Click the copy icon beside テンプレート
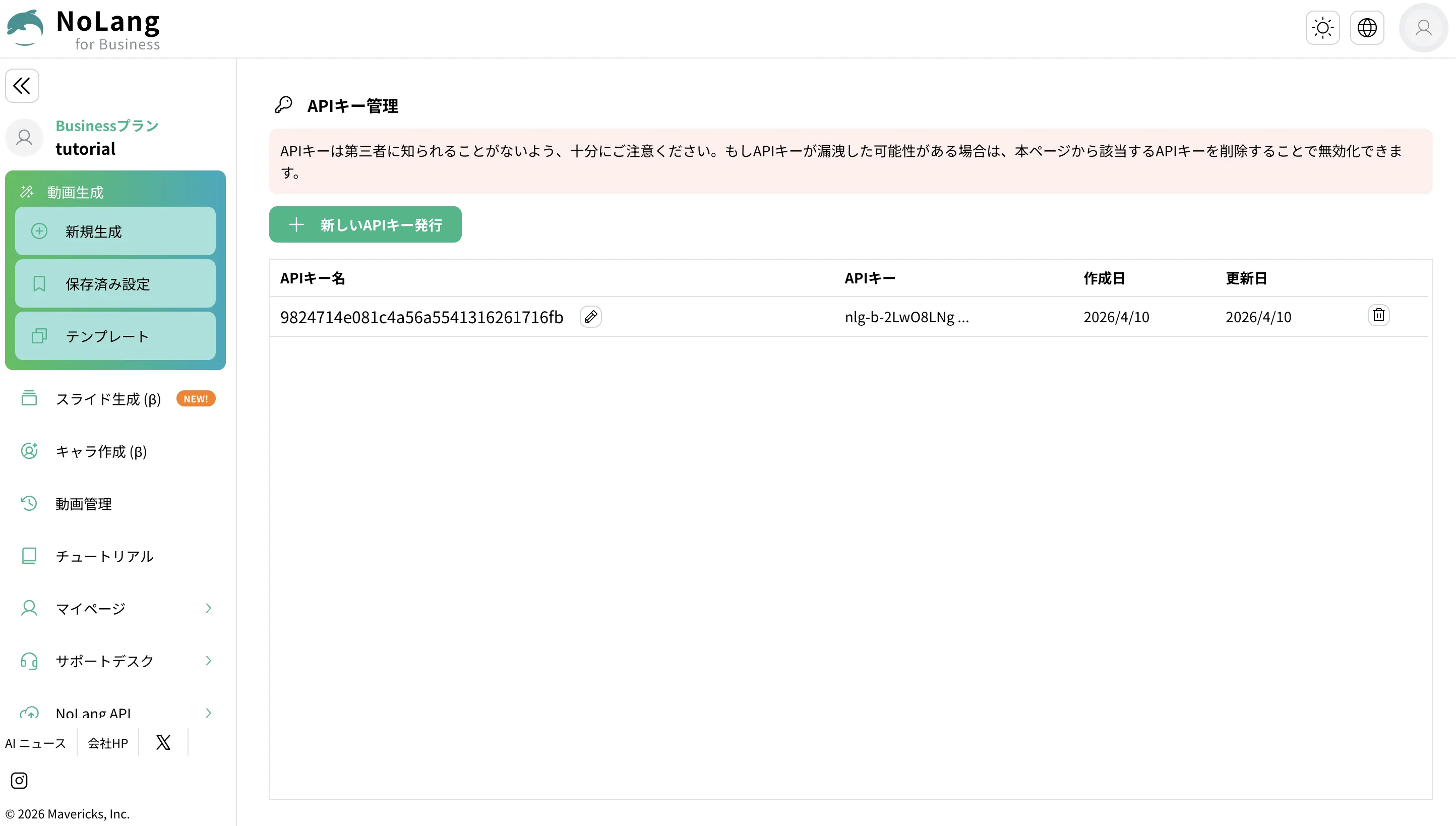The width and height of the screenshot is (1456, 826). click(39, 336)
